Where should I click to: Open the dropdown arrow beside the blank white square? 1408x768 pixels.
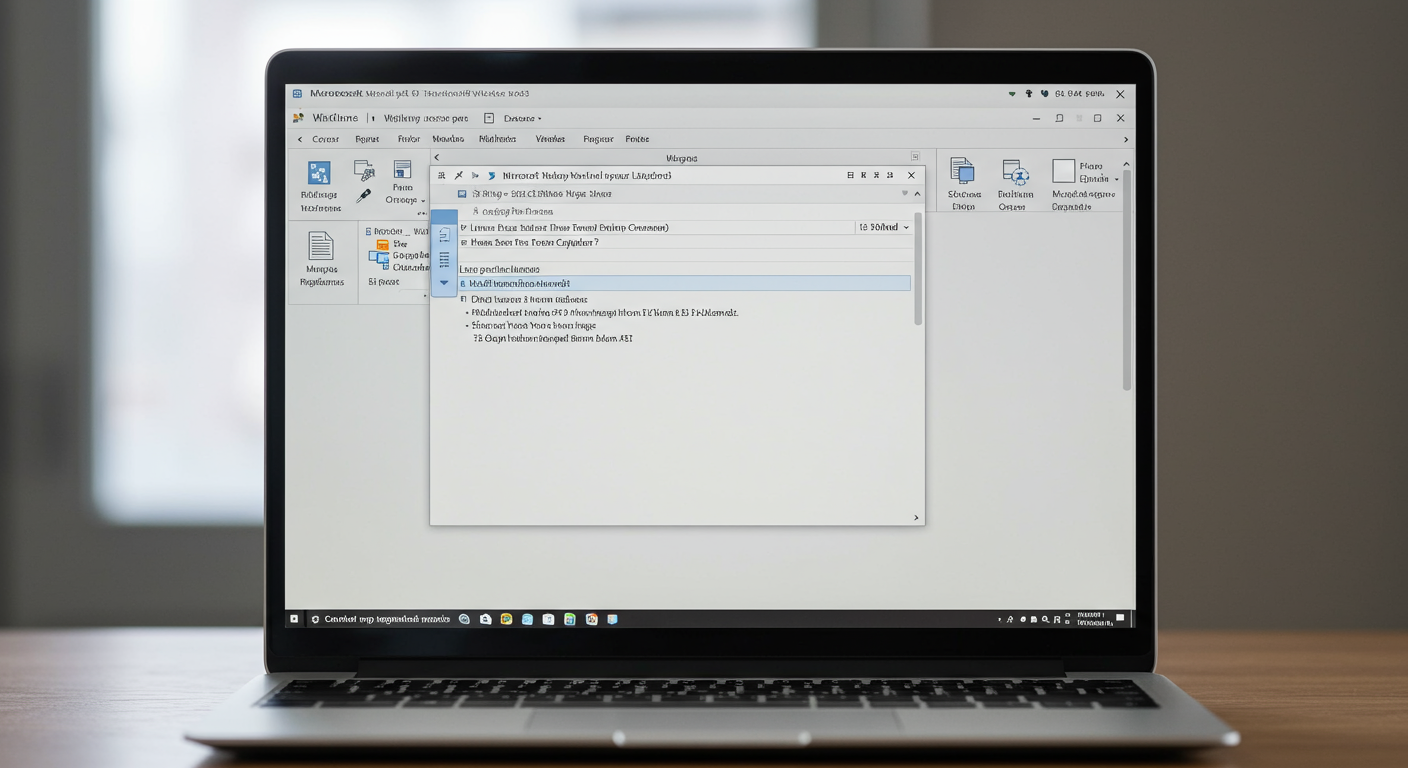coord(1116,180)
